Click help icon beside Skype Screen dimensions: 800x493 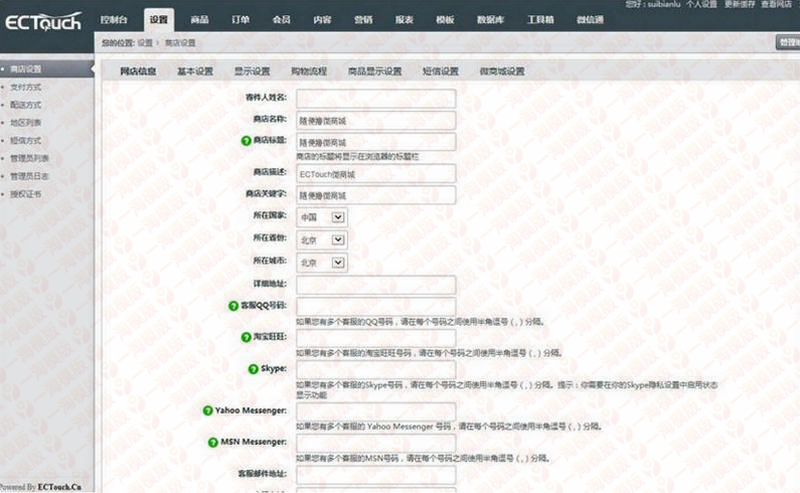pos(253,368)
